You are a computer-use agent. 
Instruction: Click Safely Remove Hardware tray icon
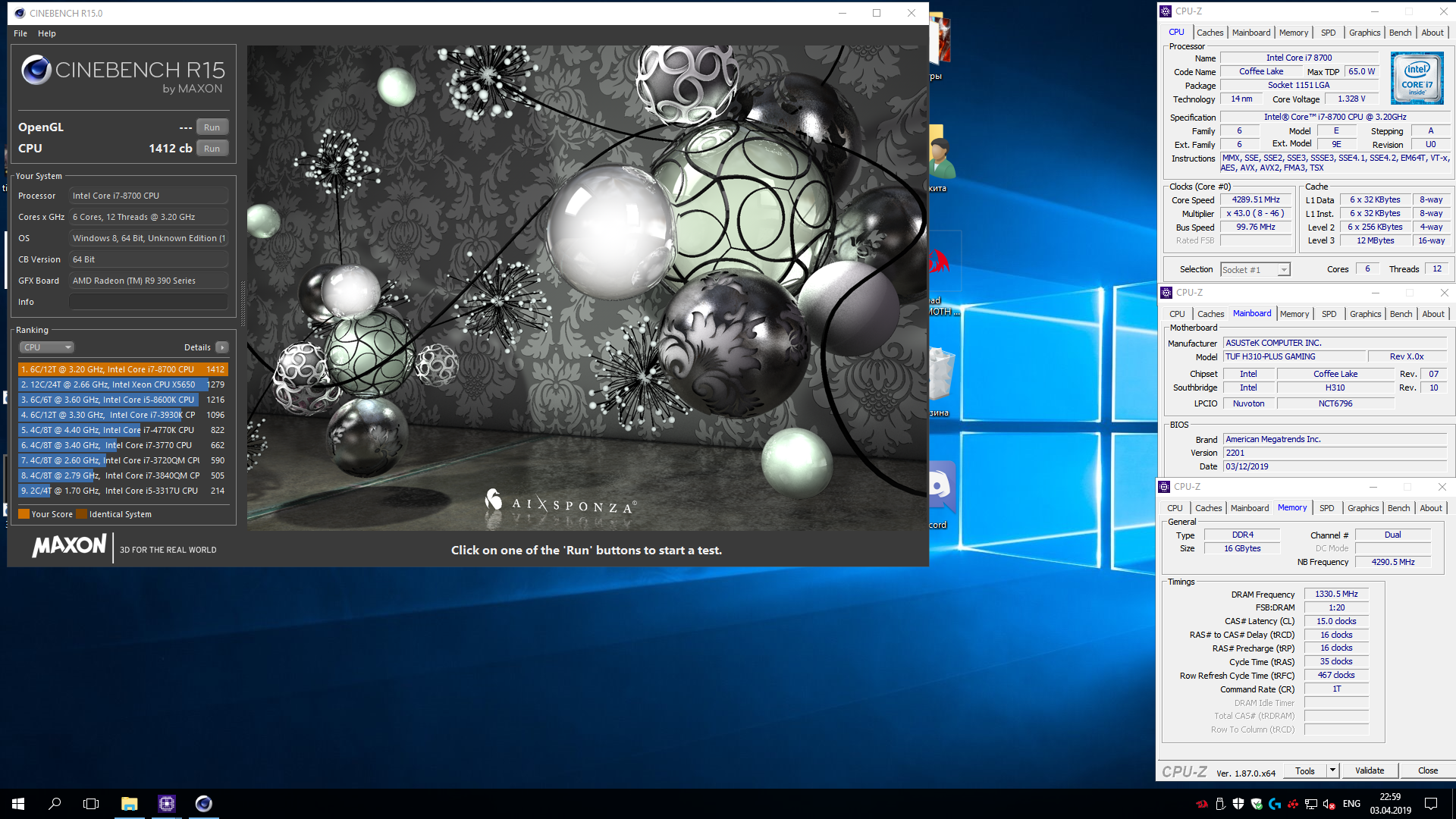(x=1220, y=804)
